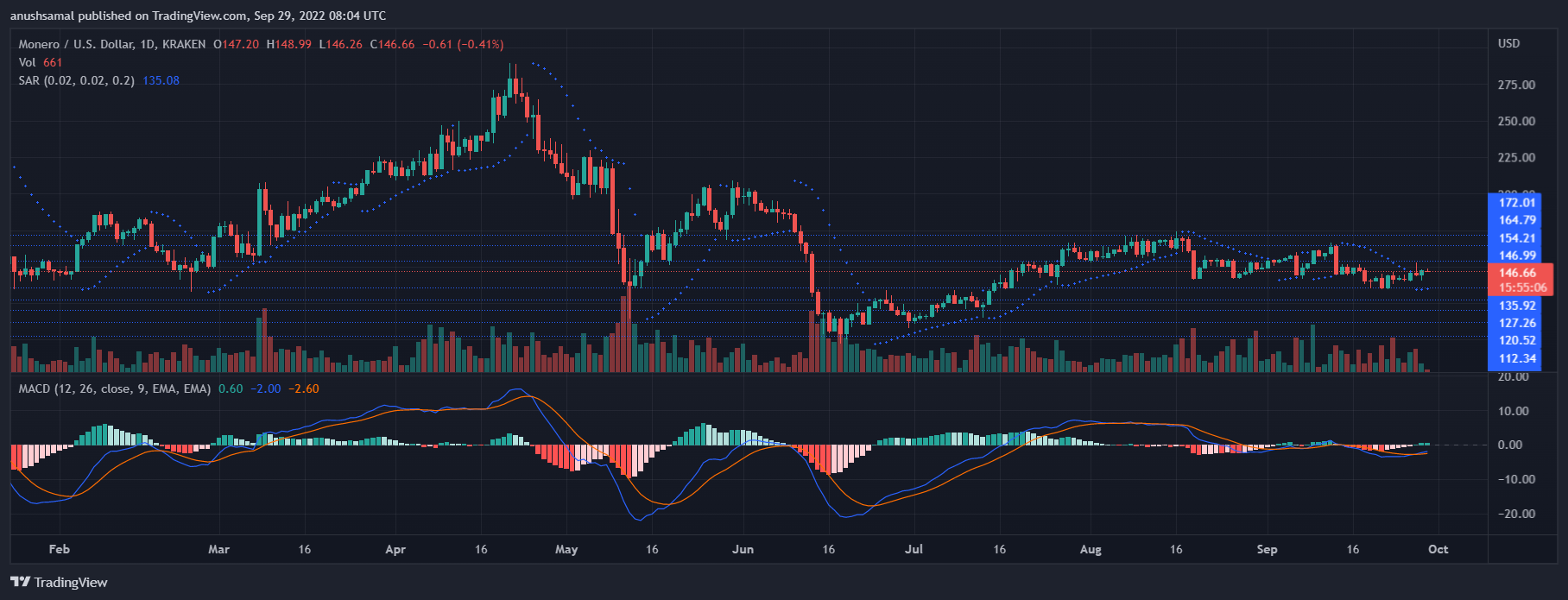Click the 275.00 mark on price axis
The width and height of the screenshot is (1568, 600).
point(1516,85)
